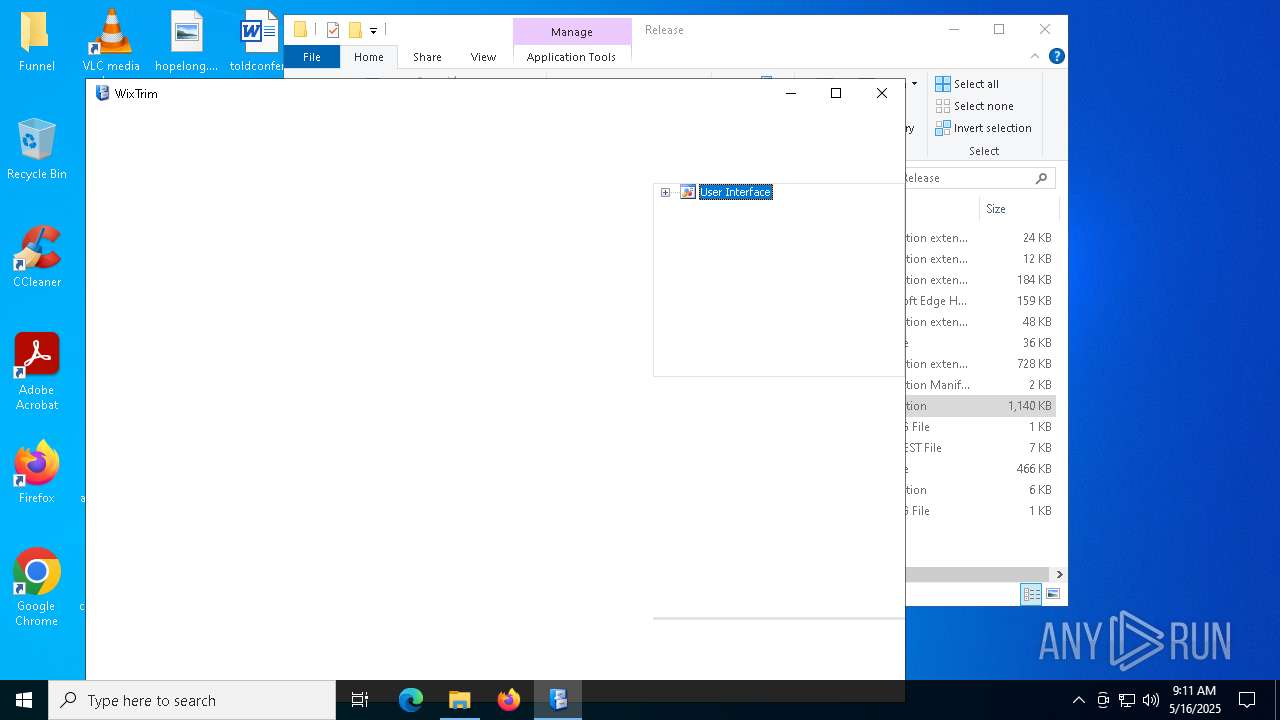Image resolution: width=1280 pixels, height=720 pixels.
Task: Click the network tray icon
Action: (1127, 700)
